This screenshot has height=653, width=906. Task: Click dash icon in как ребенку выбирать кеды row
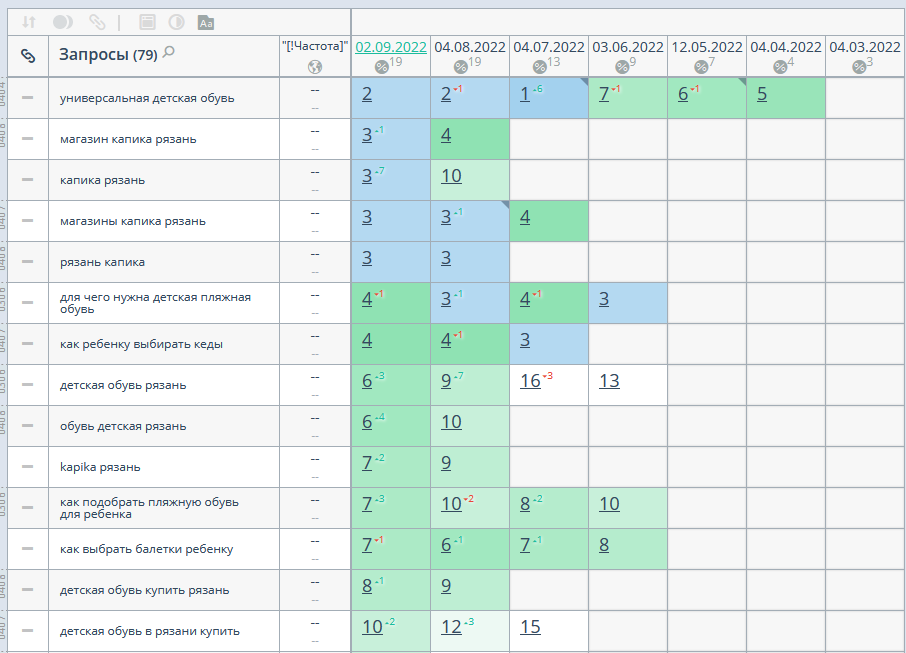tap(27, 344)
